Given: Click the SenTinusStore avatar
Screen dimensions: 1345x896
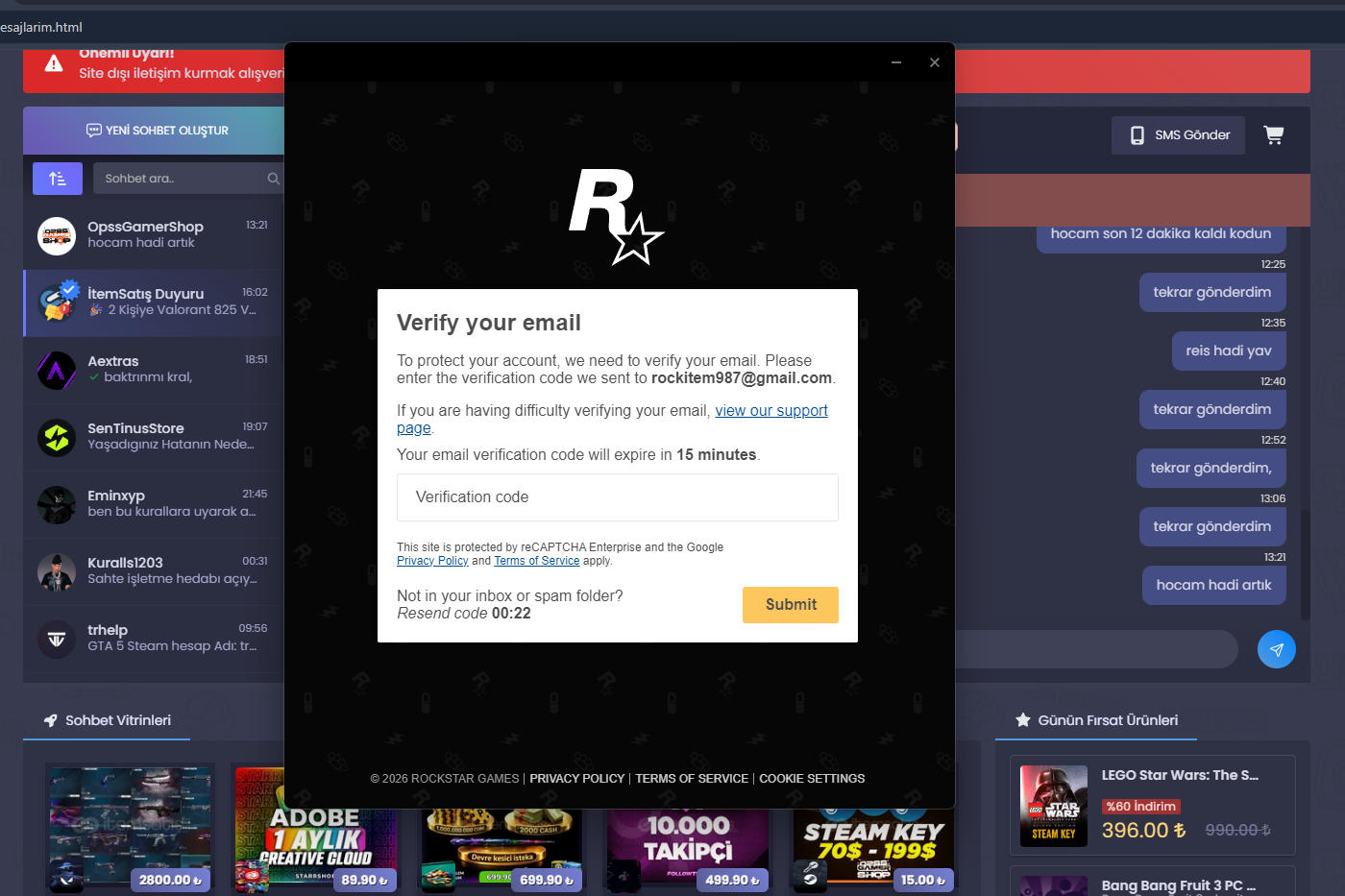Looking at the screenshot, I should point(57,437).
